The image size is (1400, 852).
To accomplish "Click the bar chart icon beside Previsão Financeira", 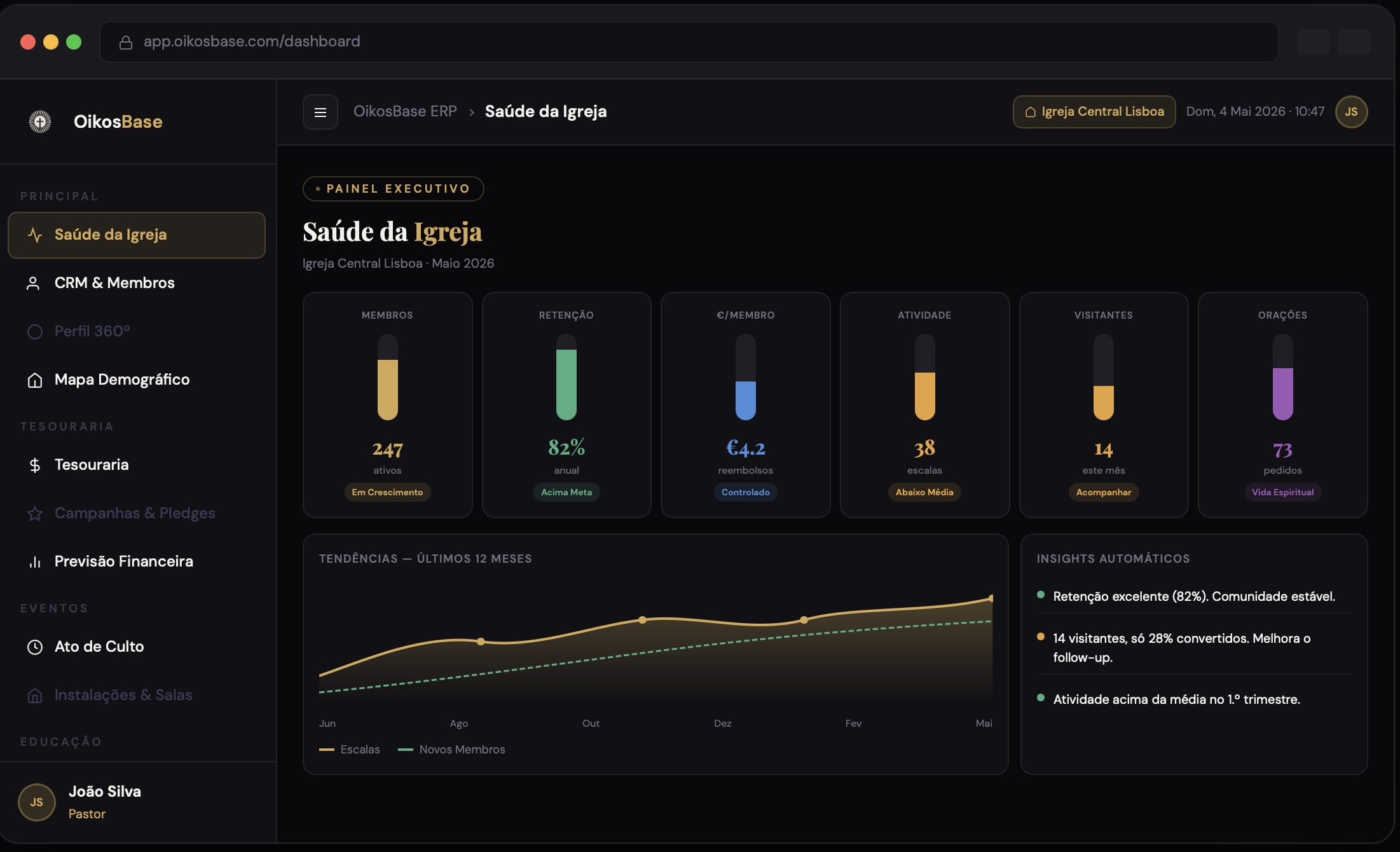I will (x=35, y=561).
